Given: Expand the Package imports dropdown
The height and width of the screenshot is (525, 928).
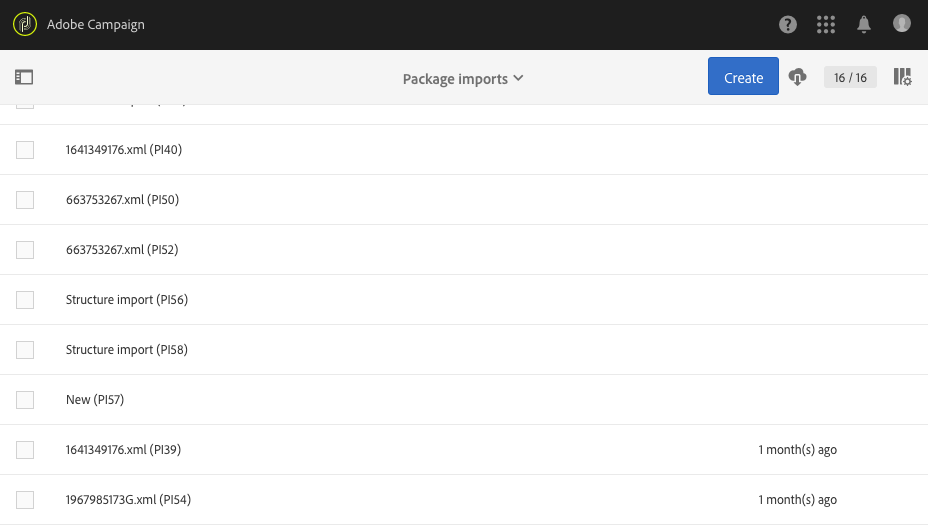Looking at the screenshot, I should (463, 79).
